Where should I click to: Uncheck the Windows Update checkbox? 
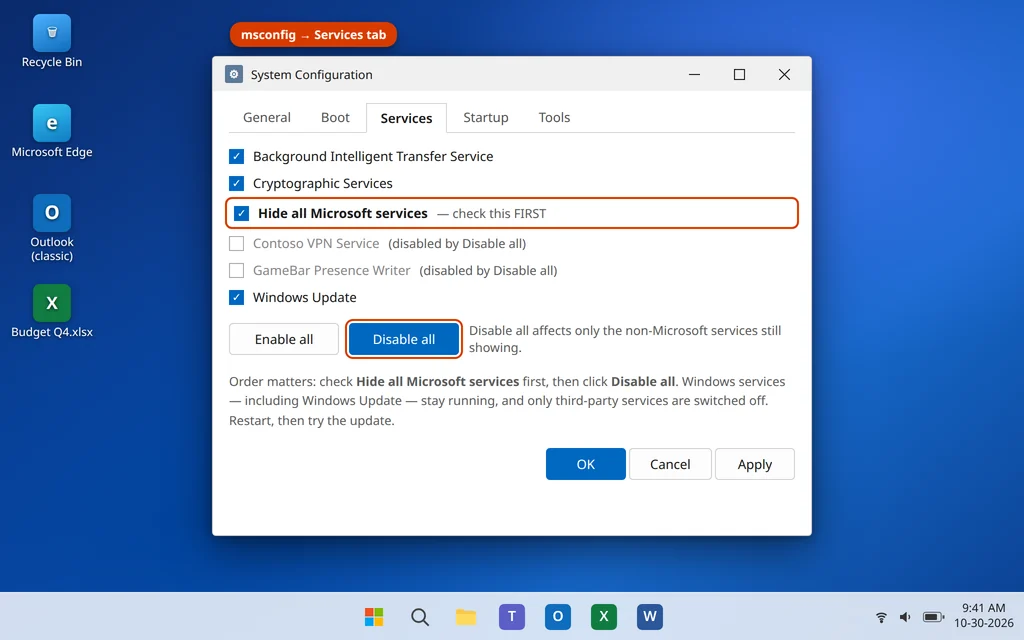pyautogui.click(x=236, y=298)
